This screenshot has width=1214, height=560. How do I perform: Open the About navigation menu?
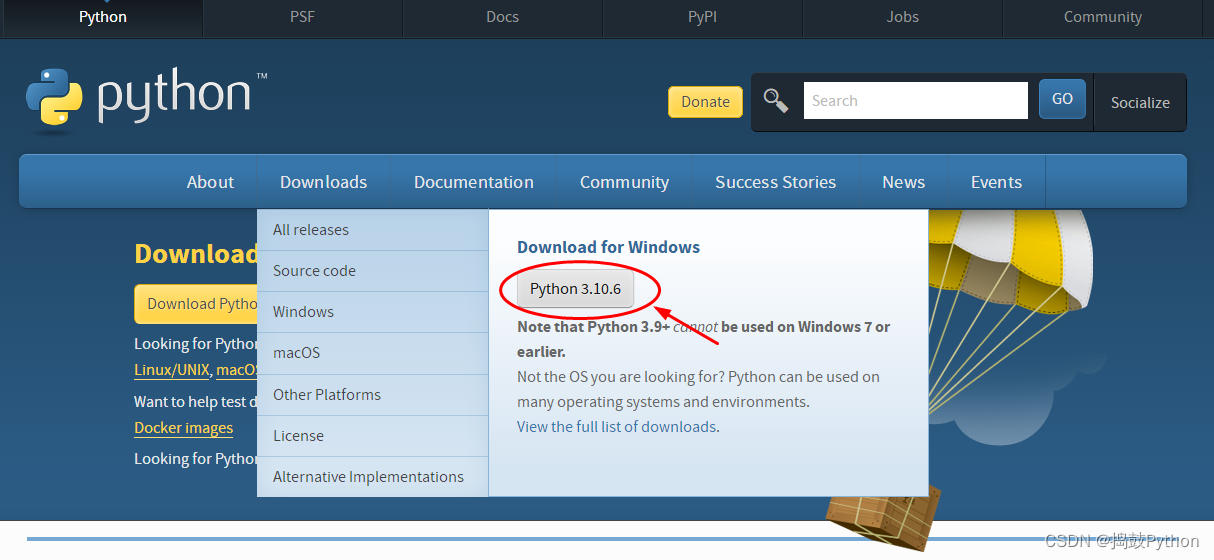(210, 182)
